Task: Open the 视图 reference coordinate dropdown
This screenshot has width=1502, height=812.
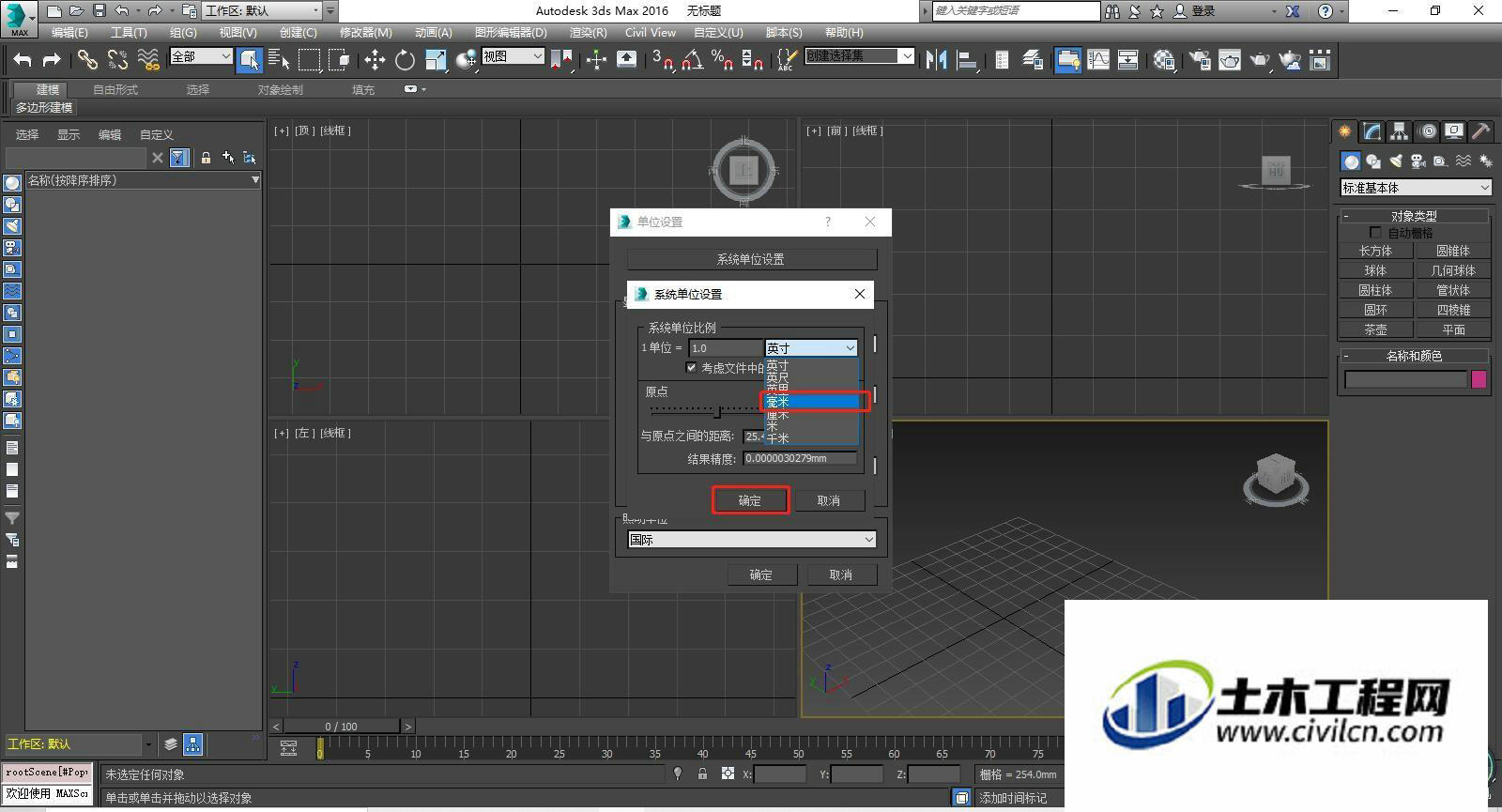Action: [513, 56]
